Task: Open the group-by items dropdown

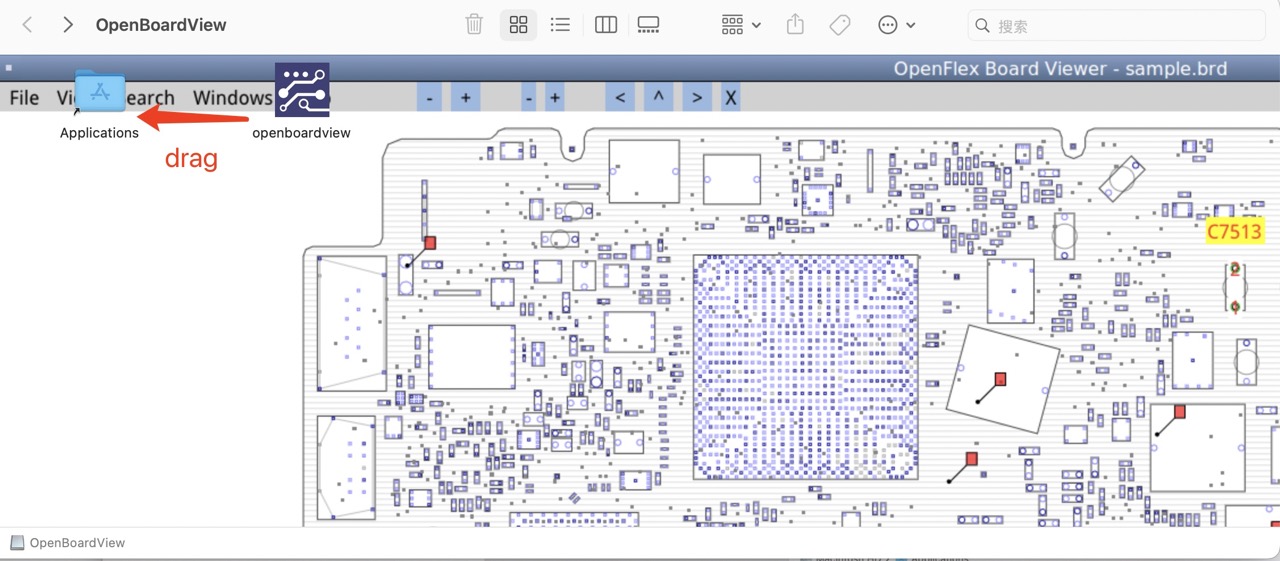Action: coord(741,25)
